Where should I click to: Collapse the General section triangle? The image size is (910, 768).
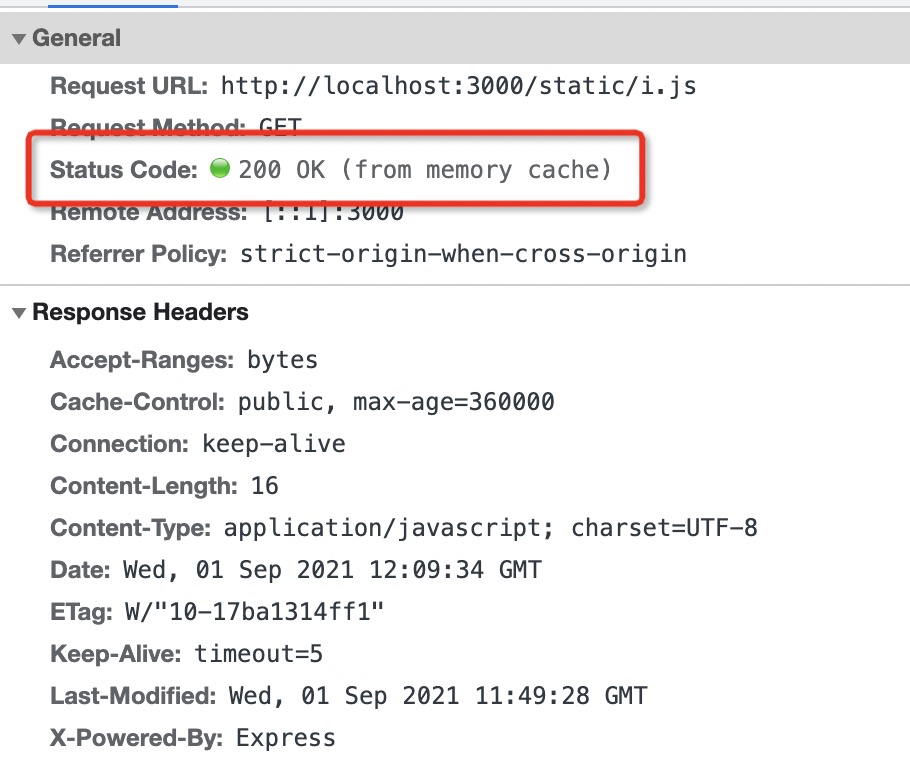(18, 39)
